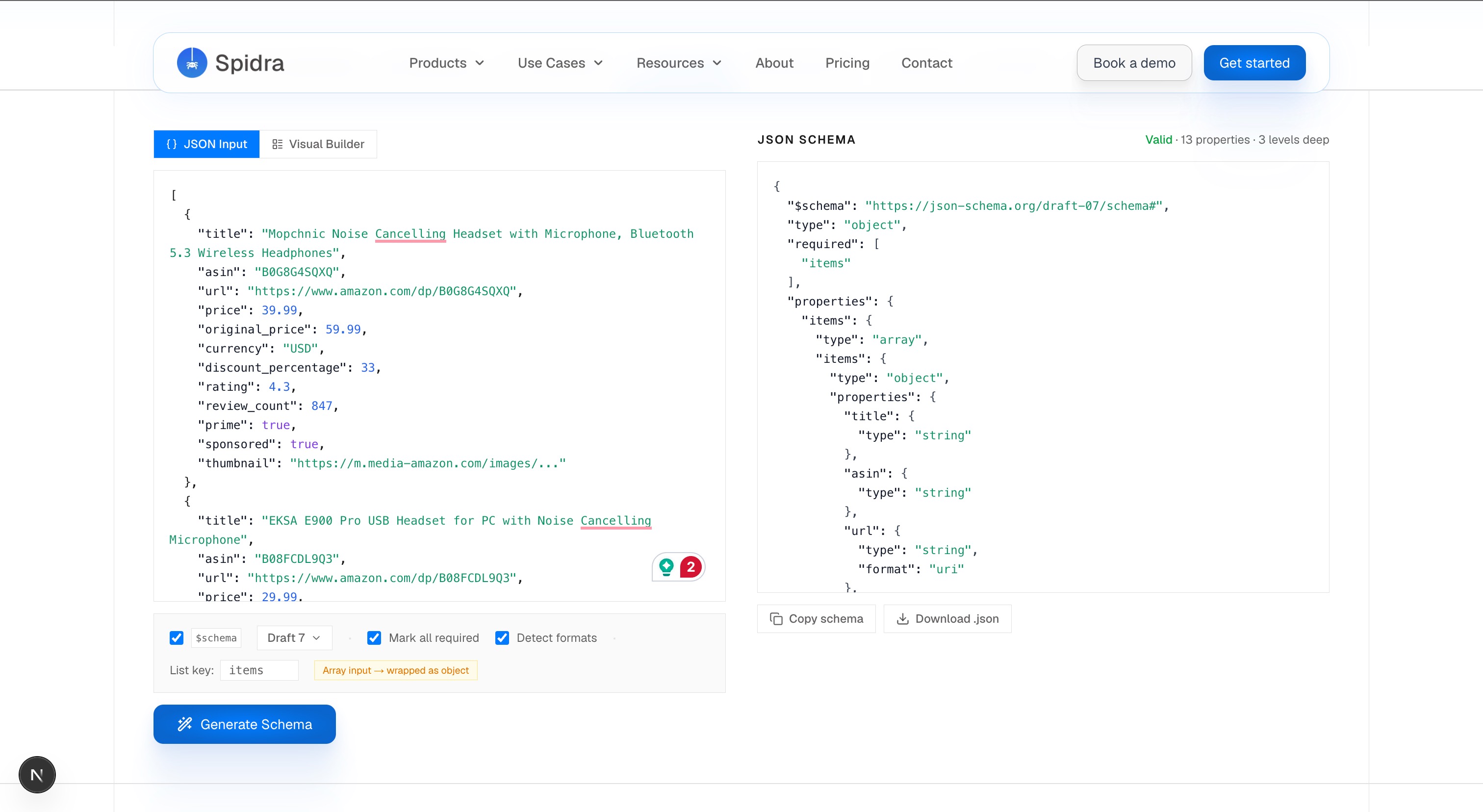Click the review_count value 847
This screenshot has height=812, width=1483.
tap(322, 406)
